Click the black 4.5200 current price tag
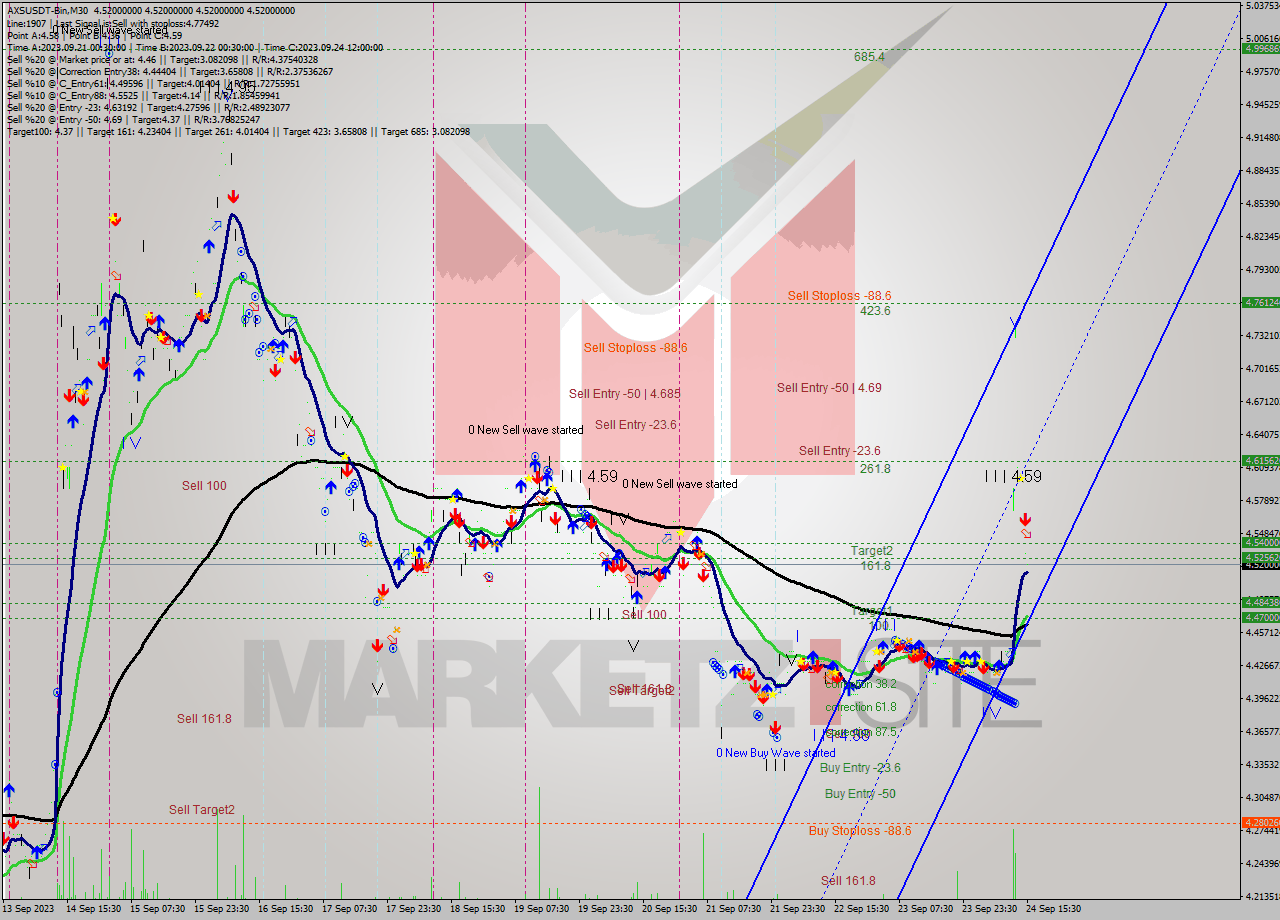 pyautogui.click(x=1260, y=565)
